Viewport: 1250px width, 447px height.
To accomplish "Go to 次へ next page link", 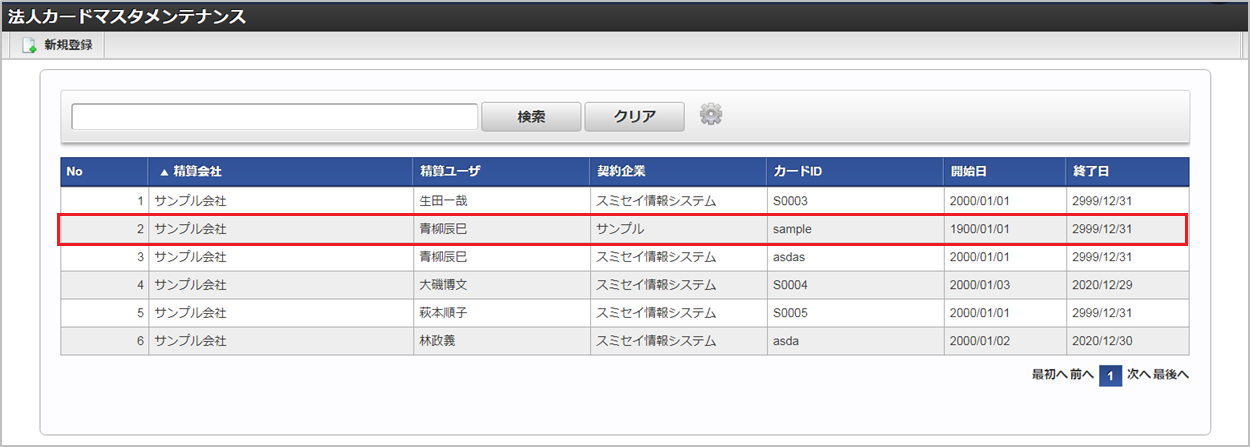I will point(1139,375).
